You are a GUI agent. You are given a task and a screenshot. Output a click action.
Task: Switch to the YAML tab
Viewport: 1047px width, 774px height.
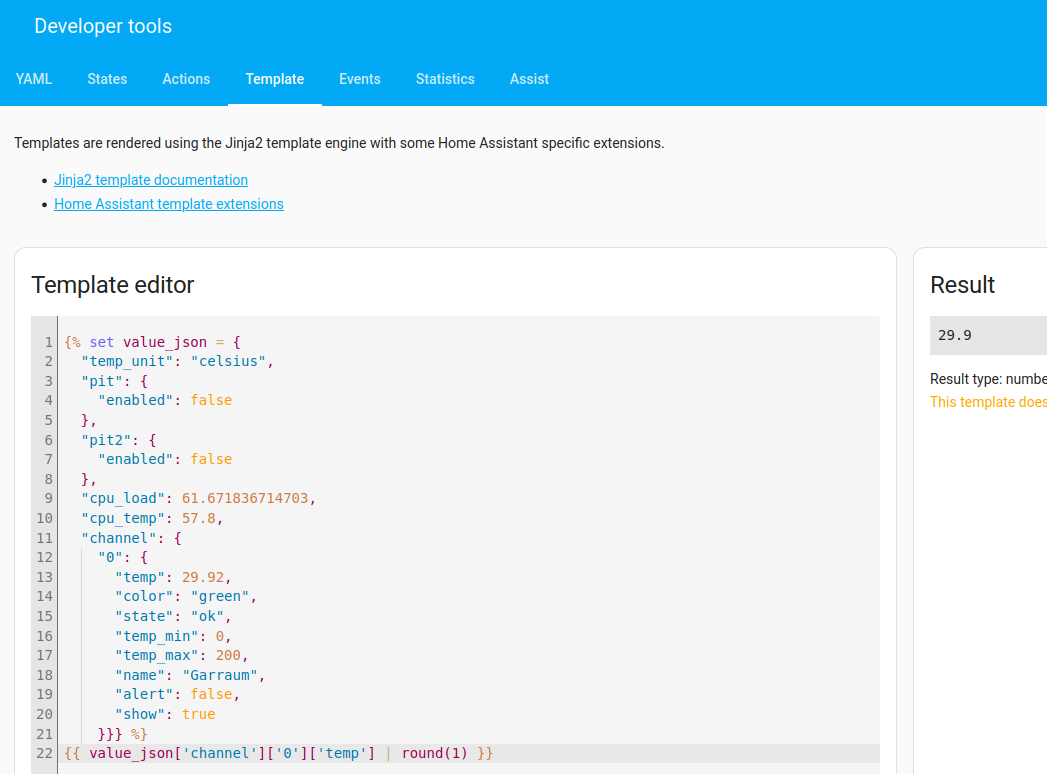tap(34, 79)
